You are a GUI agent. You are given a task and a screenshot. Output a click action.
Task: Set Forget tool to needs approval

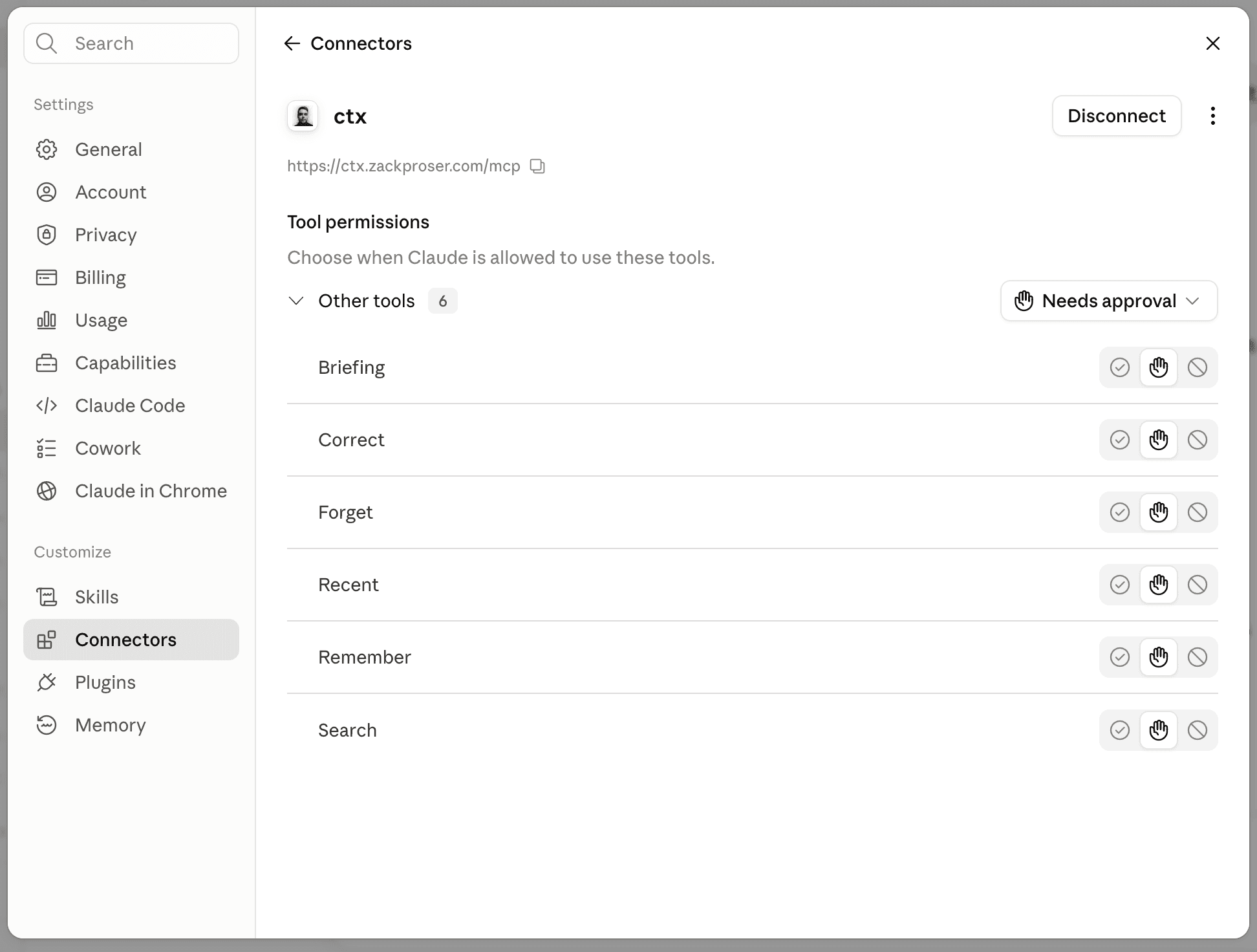pyautogui.click(x=1159, y=512)
